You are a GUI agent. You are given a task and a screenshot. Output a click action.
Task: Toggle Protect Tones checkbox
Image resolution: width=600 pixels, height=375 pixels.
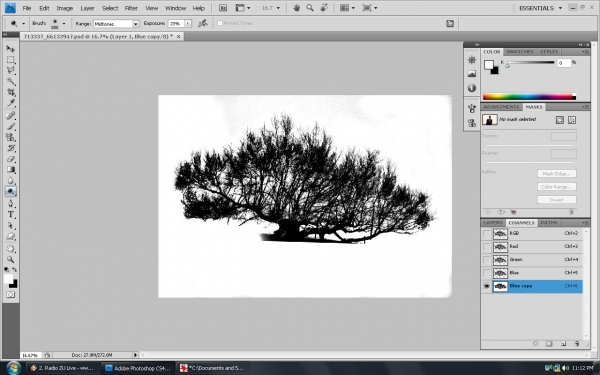click(x=220, y=23)
